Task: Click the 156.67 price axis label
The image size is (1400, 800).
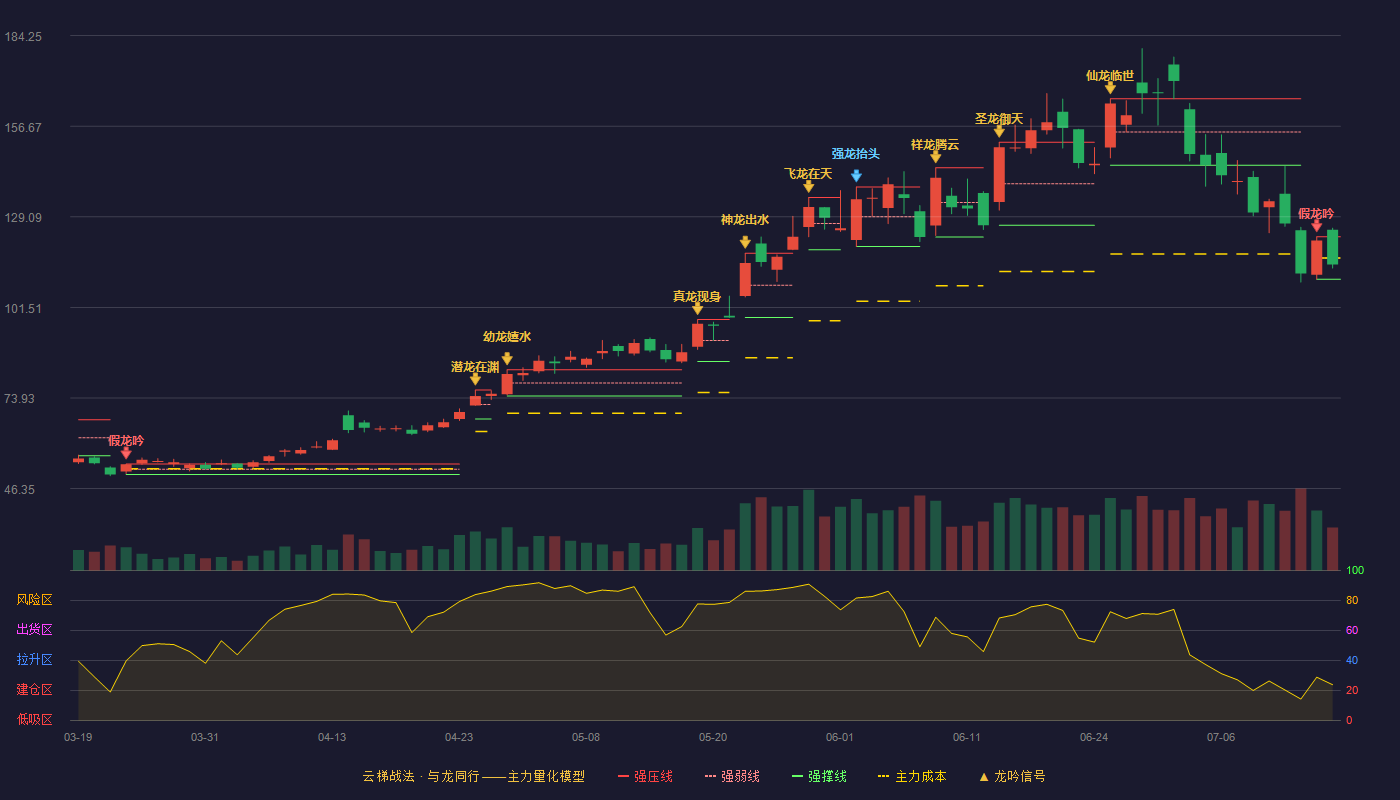Action: pyautogui.click(x=23, y=127)
